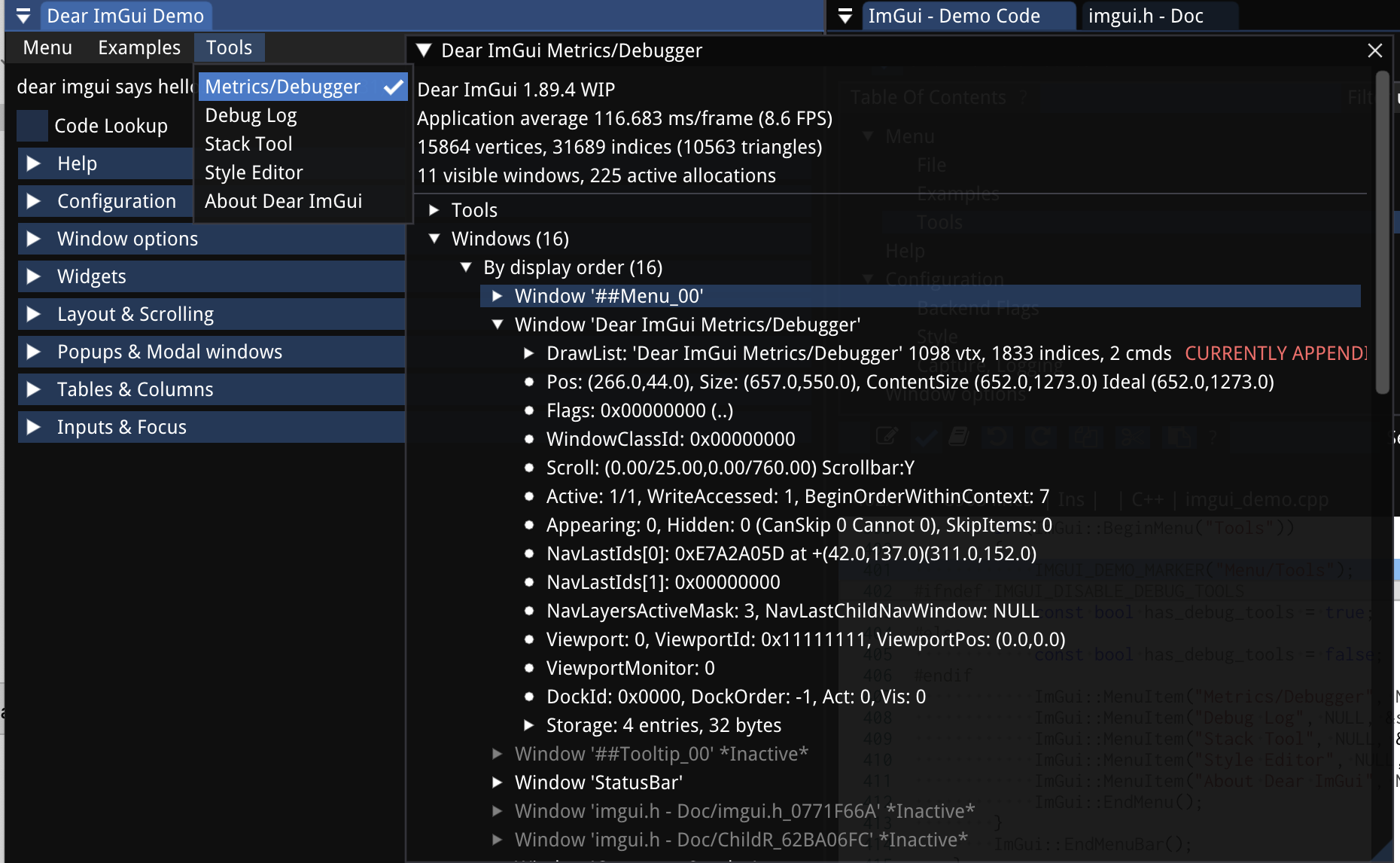Collapse the Dear ImGui Demo window arrow
The height and width of the screenshot is (863, 1400).
coord(23,16)
